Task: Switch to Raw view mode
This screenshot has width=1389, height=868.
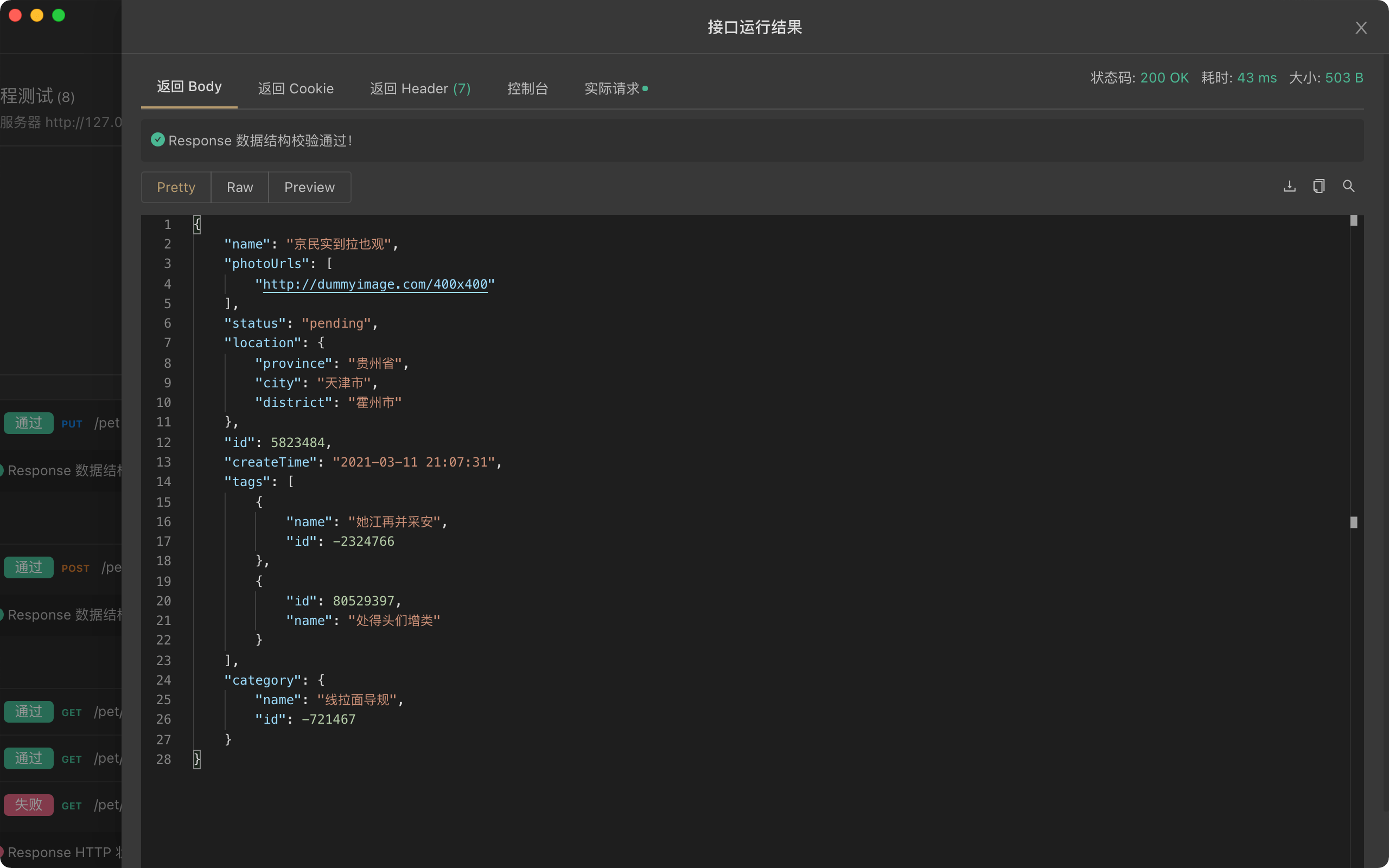Action: [x=239, y=187]
